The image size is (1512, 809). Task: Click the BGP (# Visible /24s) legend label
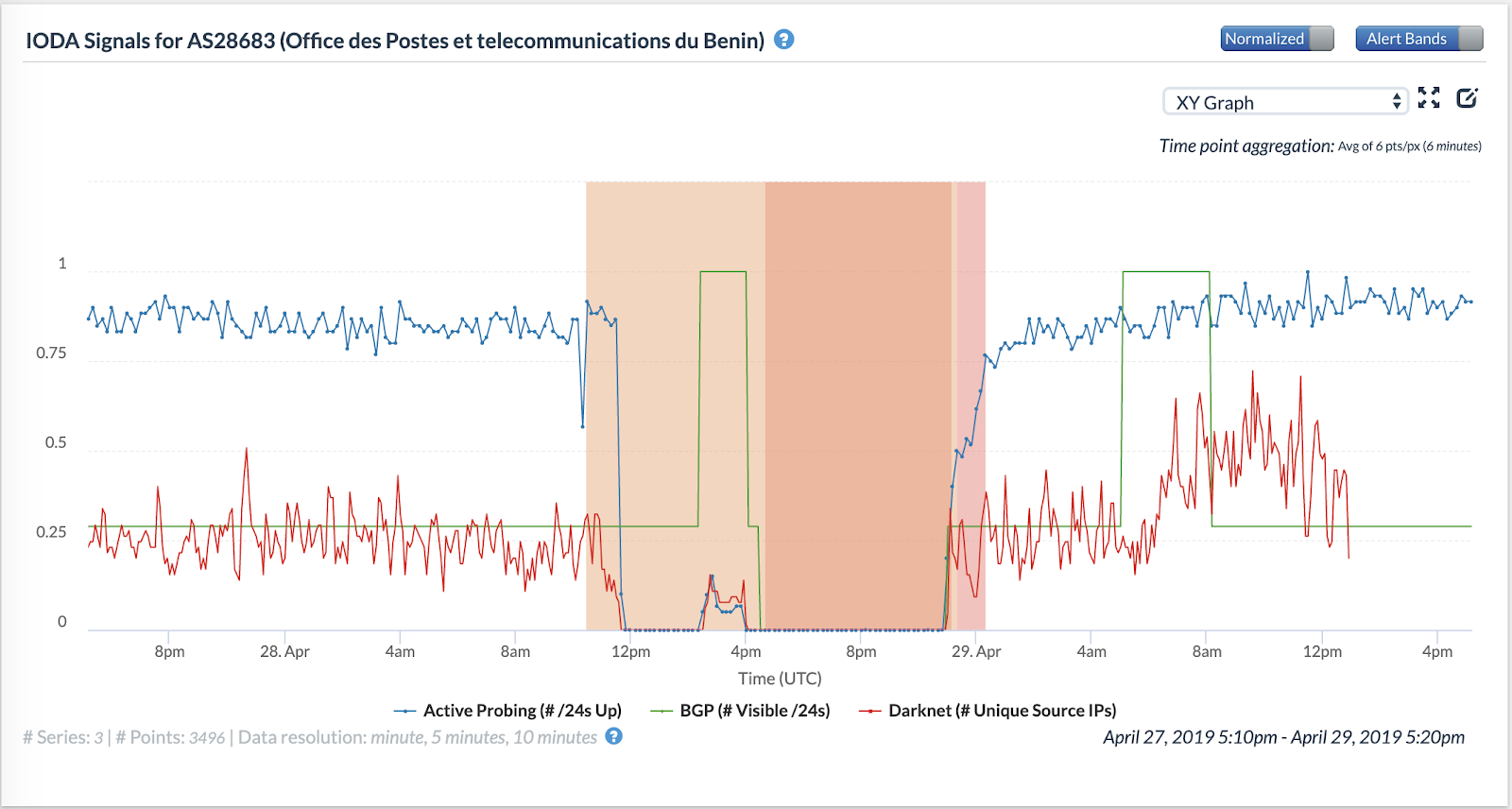754,711
